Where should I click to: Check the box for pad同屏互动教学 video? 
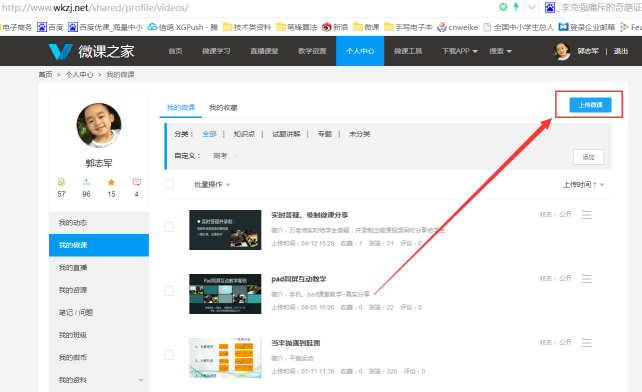point(169,291)
